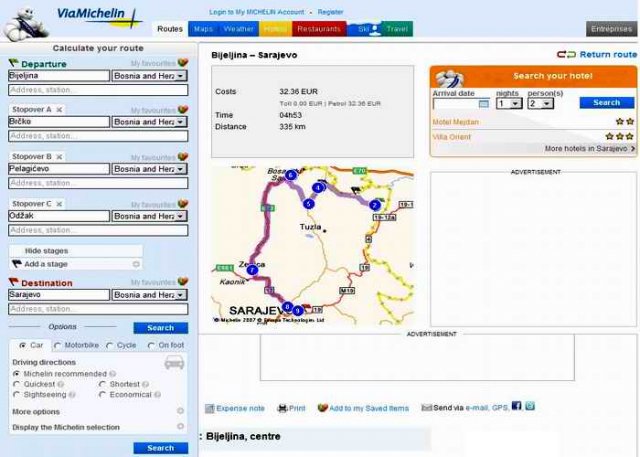This screenshot has width=640, height=457.
Task: Open More hotels in Sarajevo link
Action: click(x=590, y=149)
